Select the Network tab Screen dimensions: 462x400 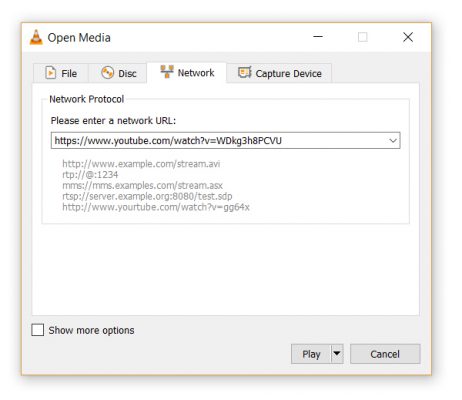tap(187, 72)
